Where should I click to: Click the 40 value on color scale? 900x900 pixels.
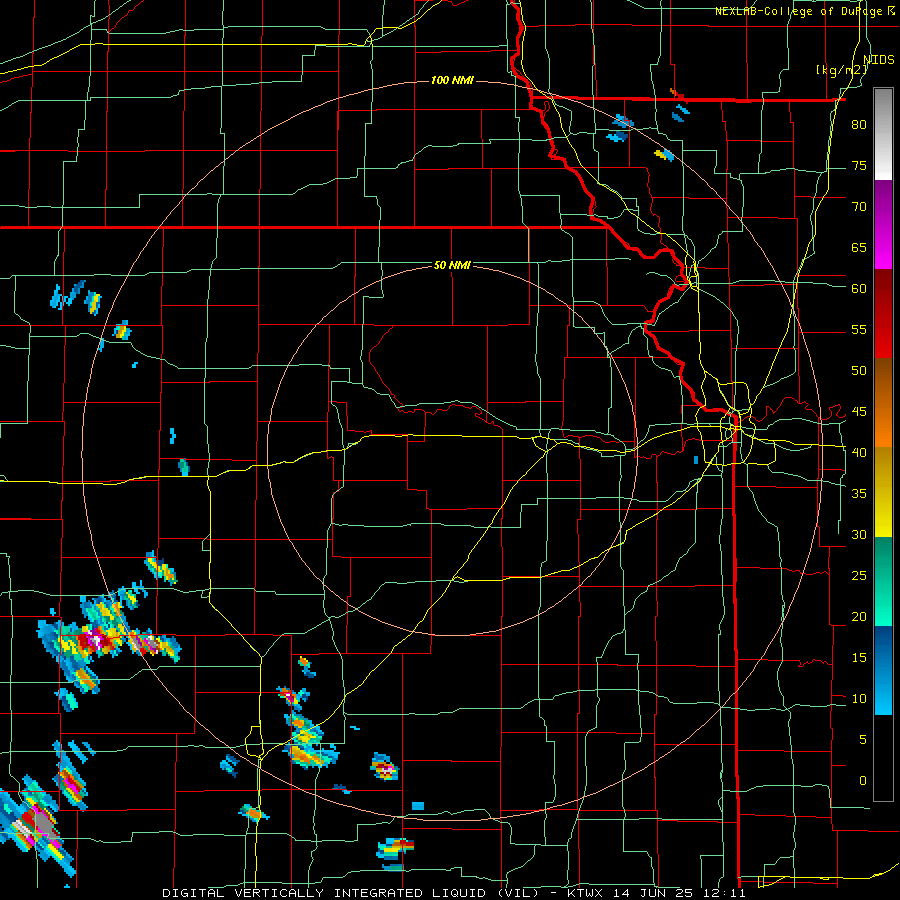[859, 452]
